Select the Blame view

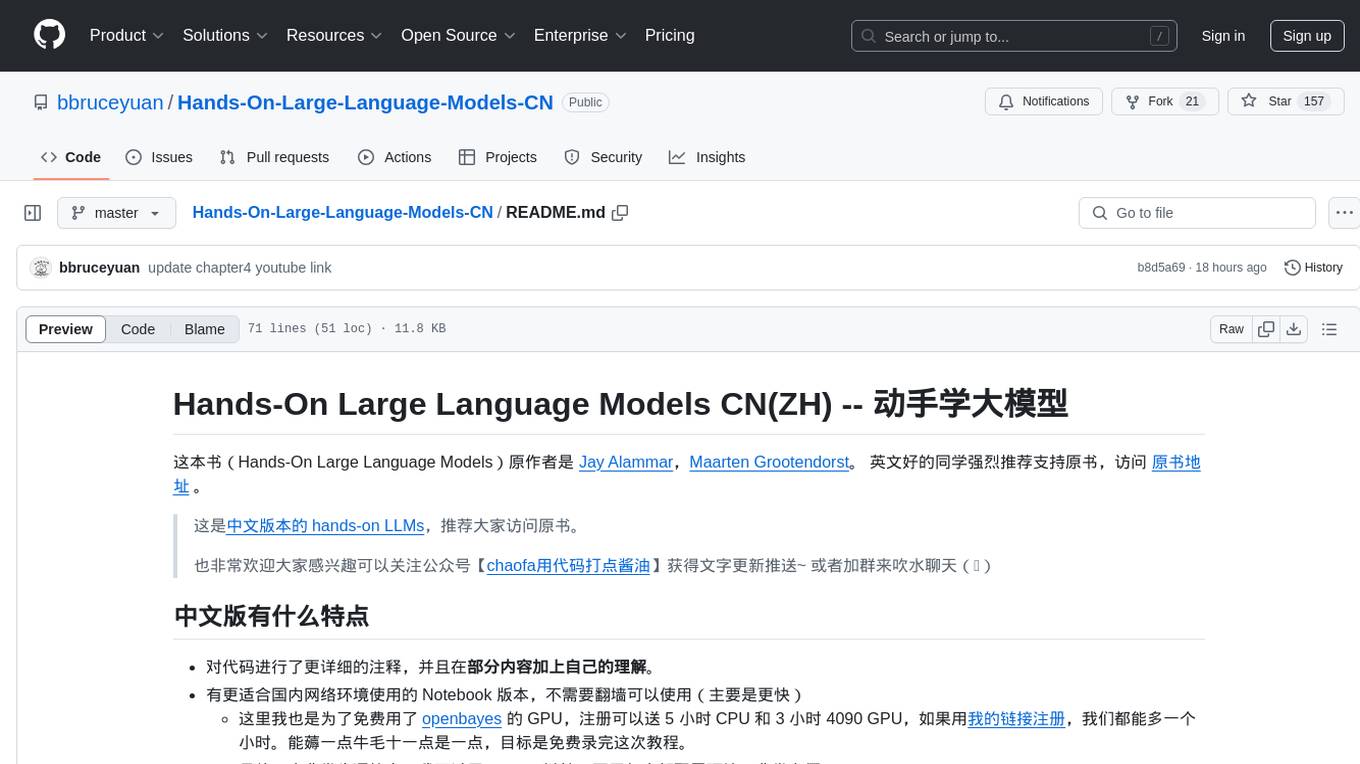point(205,329)
